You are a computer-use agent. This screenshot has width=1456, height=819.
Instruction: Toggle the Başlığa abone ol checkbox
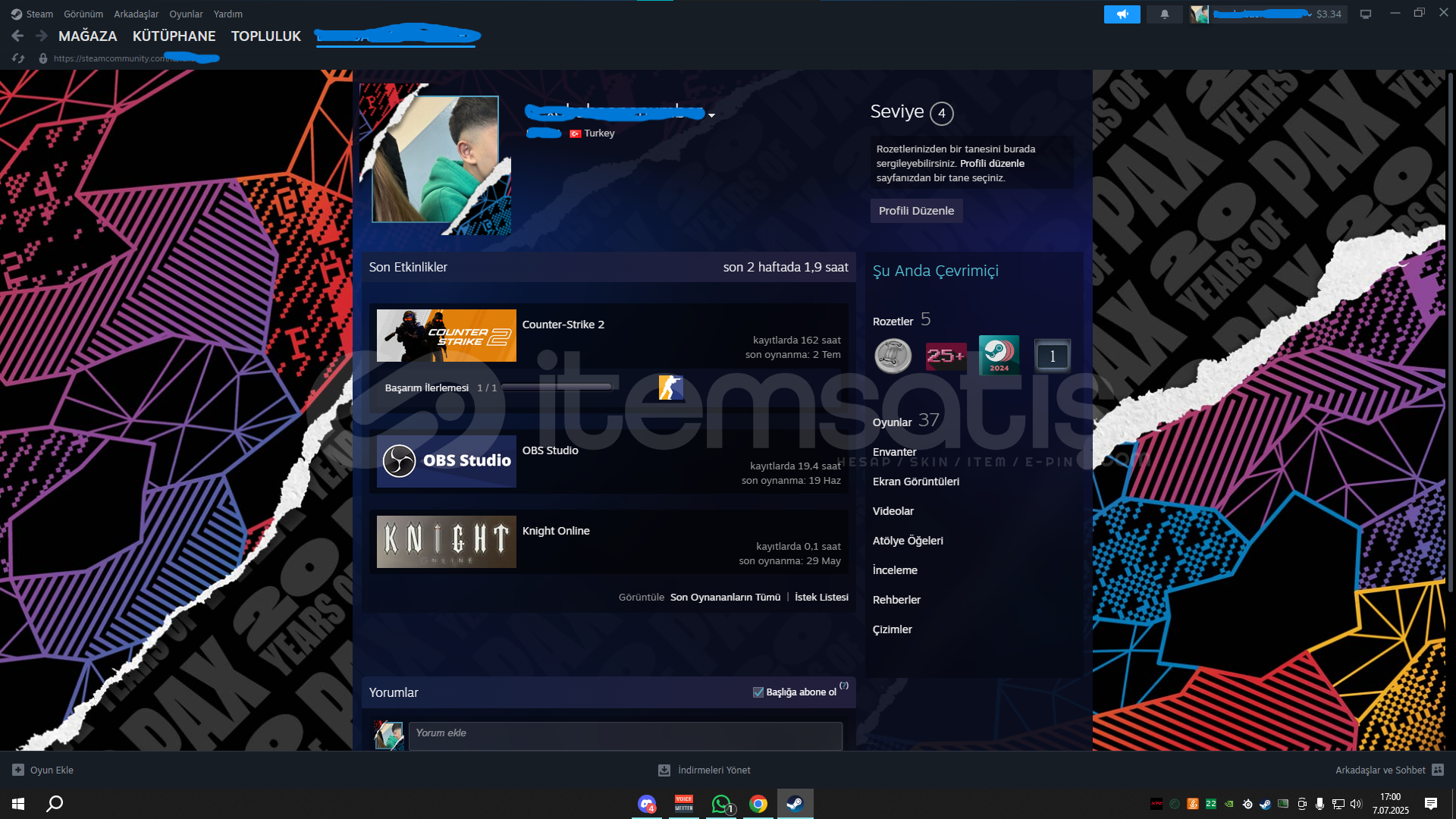(x=758, y=692)
